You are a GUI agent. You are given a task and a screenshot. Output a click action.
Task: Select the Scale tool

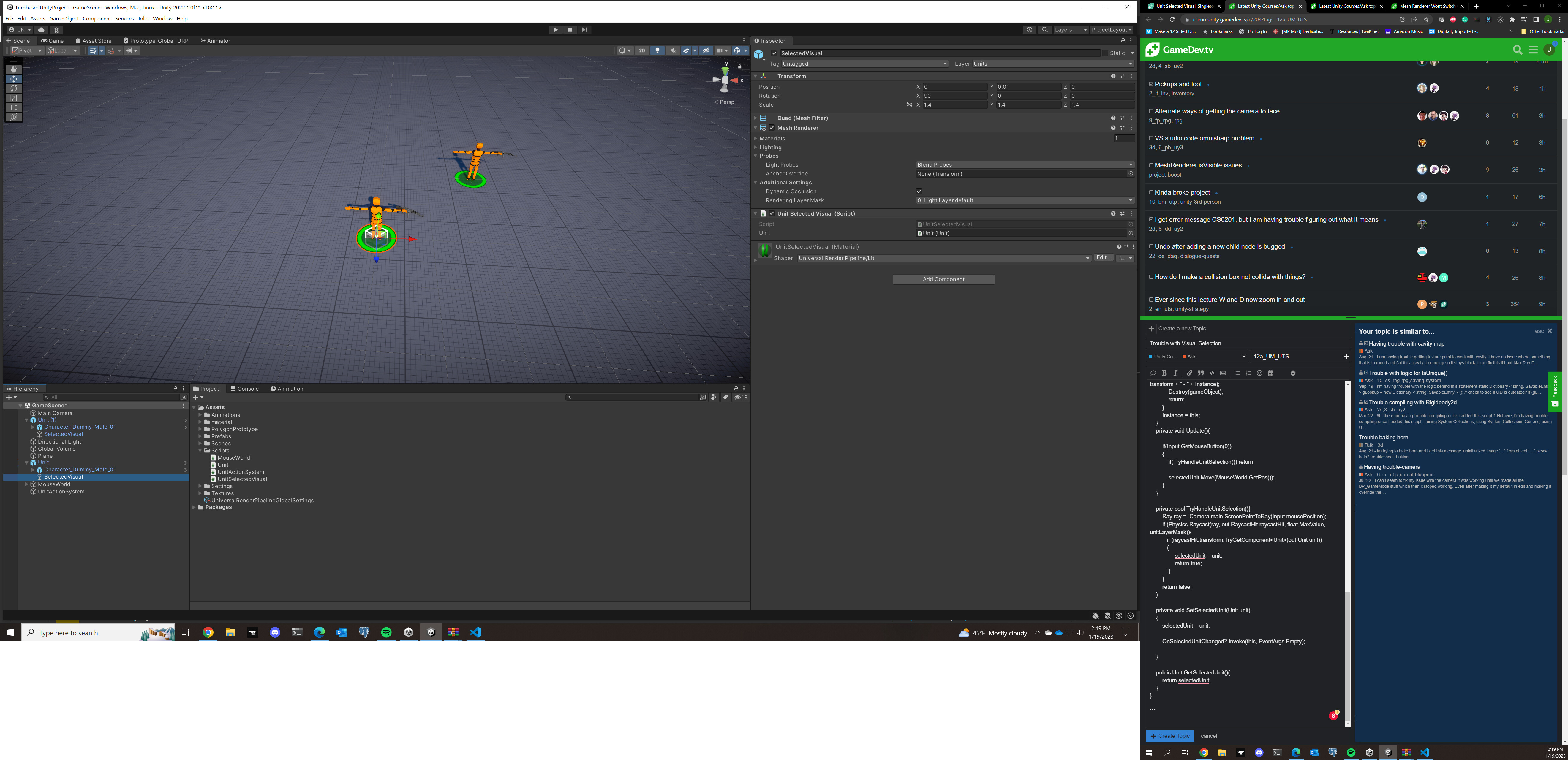(x=13, y=98)
